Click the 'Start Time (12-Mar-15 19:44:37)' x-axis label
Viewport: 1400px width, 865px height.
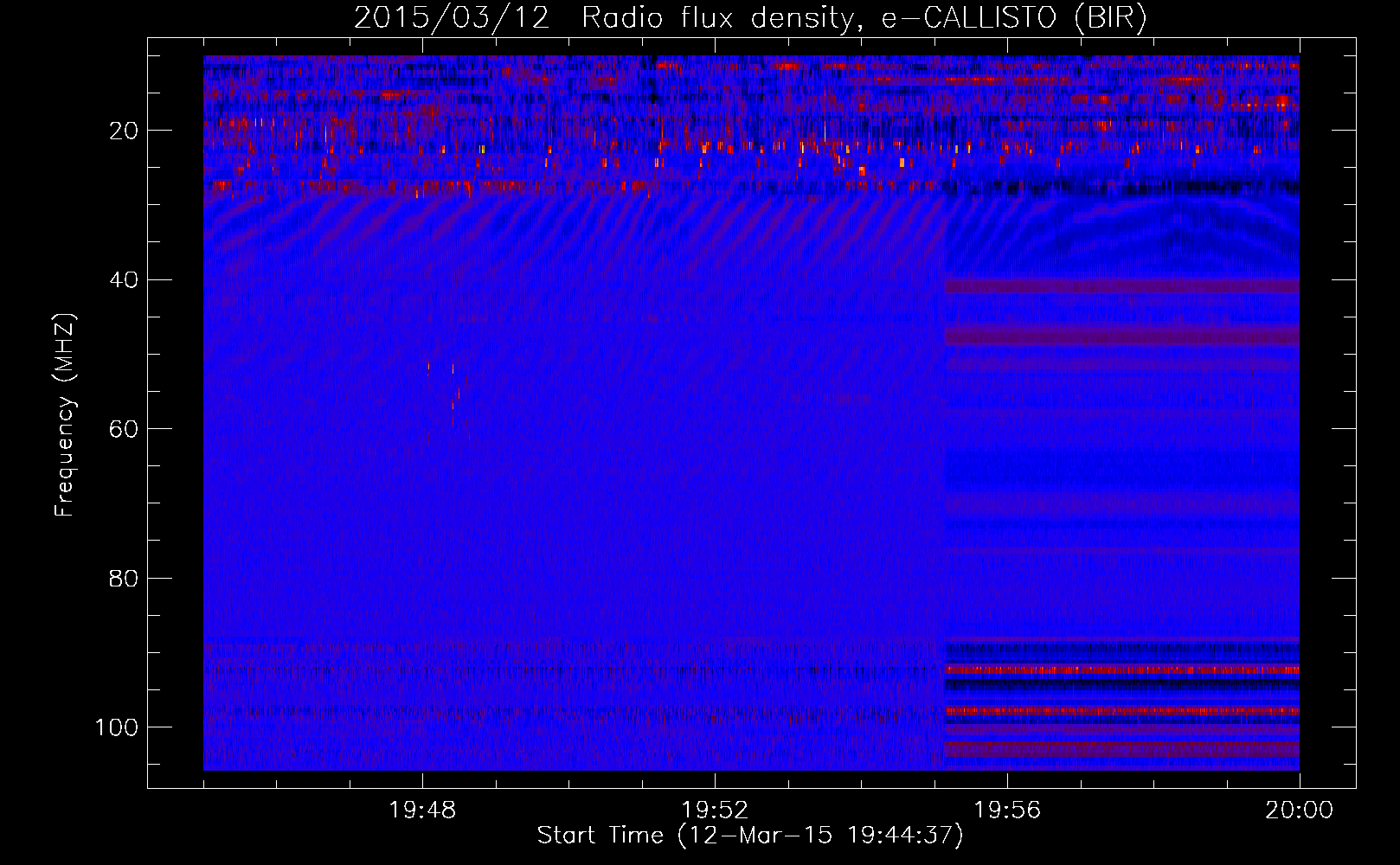click(x=750, y=836)
